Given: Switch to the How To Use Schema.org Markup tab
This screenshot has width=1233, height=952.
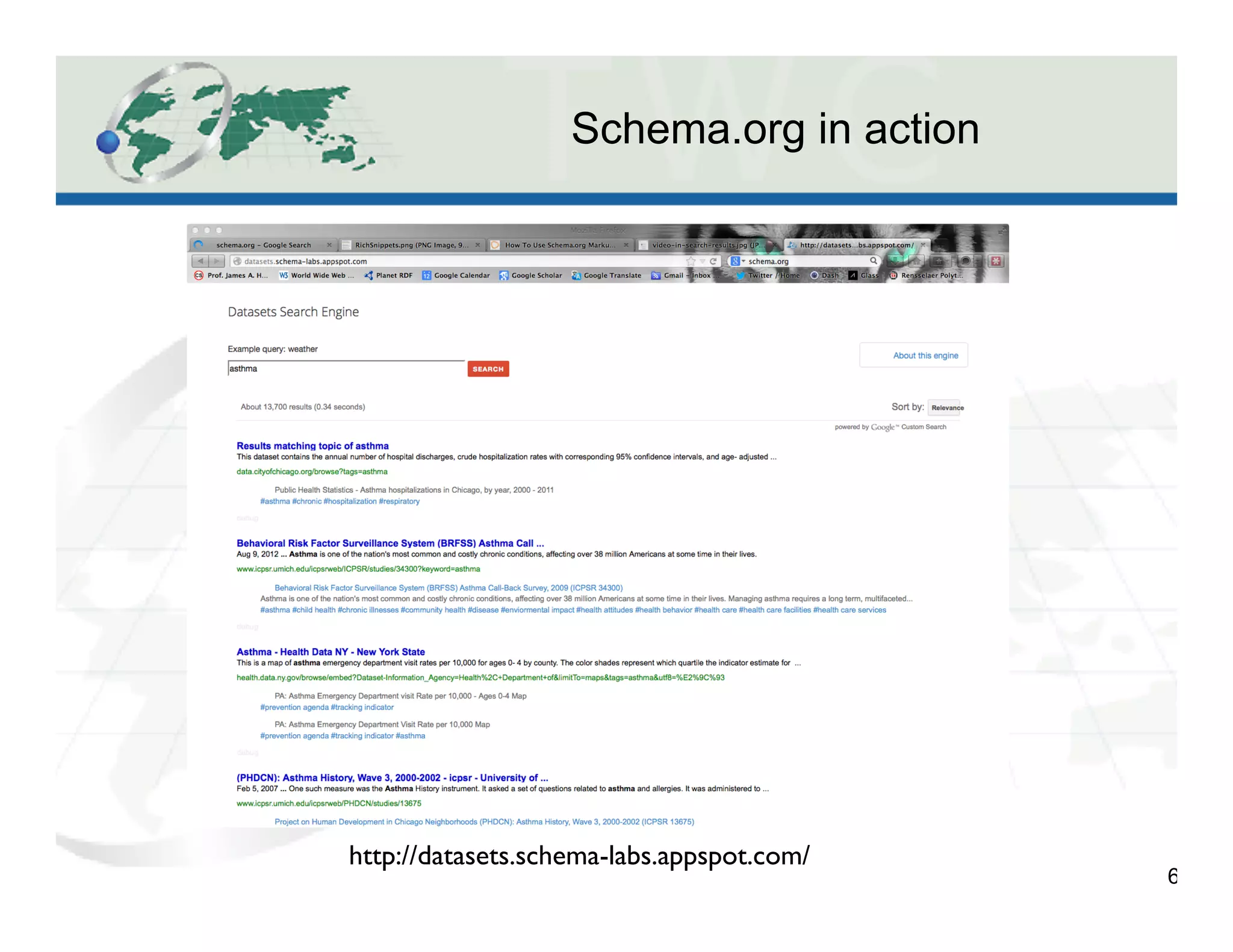Looking at the screenshot, I should coord(560,245).
